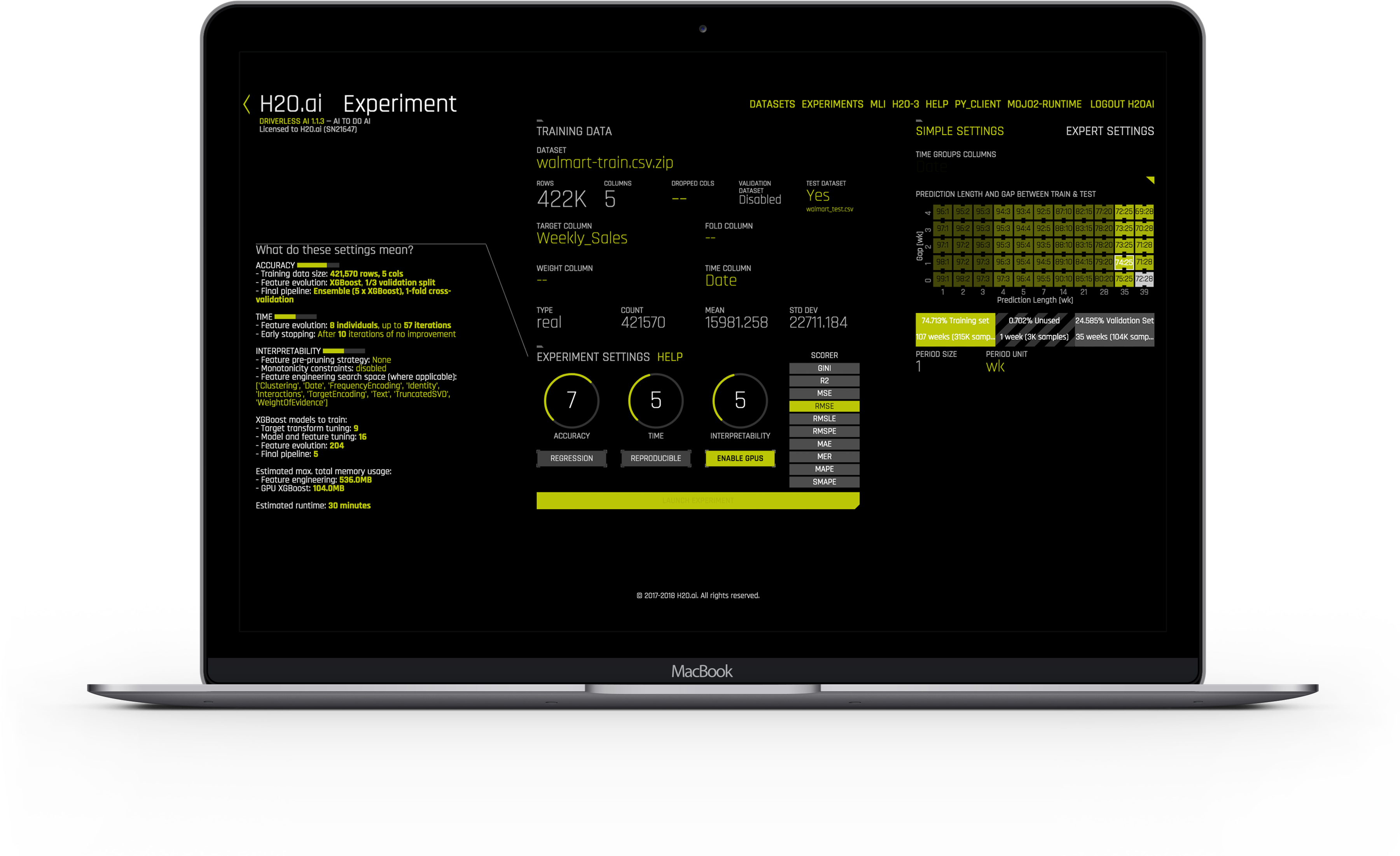The image size is (1400, 856).
Task: Select the RMSPE scorer
Action: tap(825, 431)
